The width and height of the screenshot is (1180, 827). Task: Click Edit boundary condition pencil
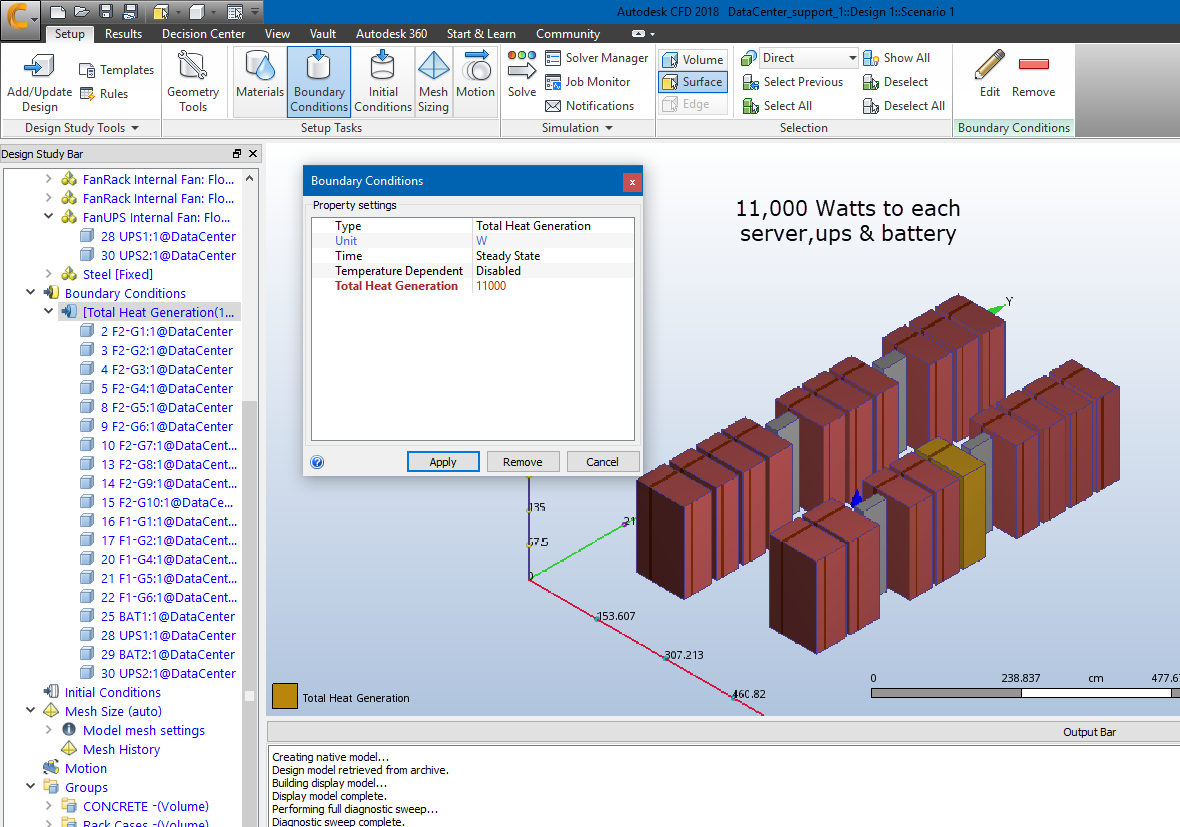(x=990, y=74)
